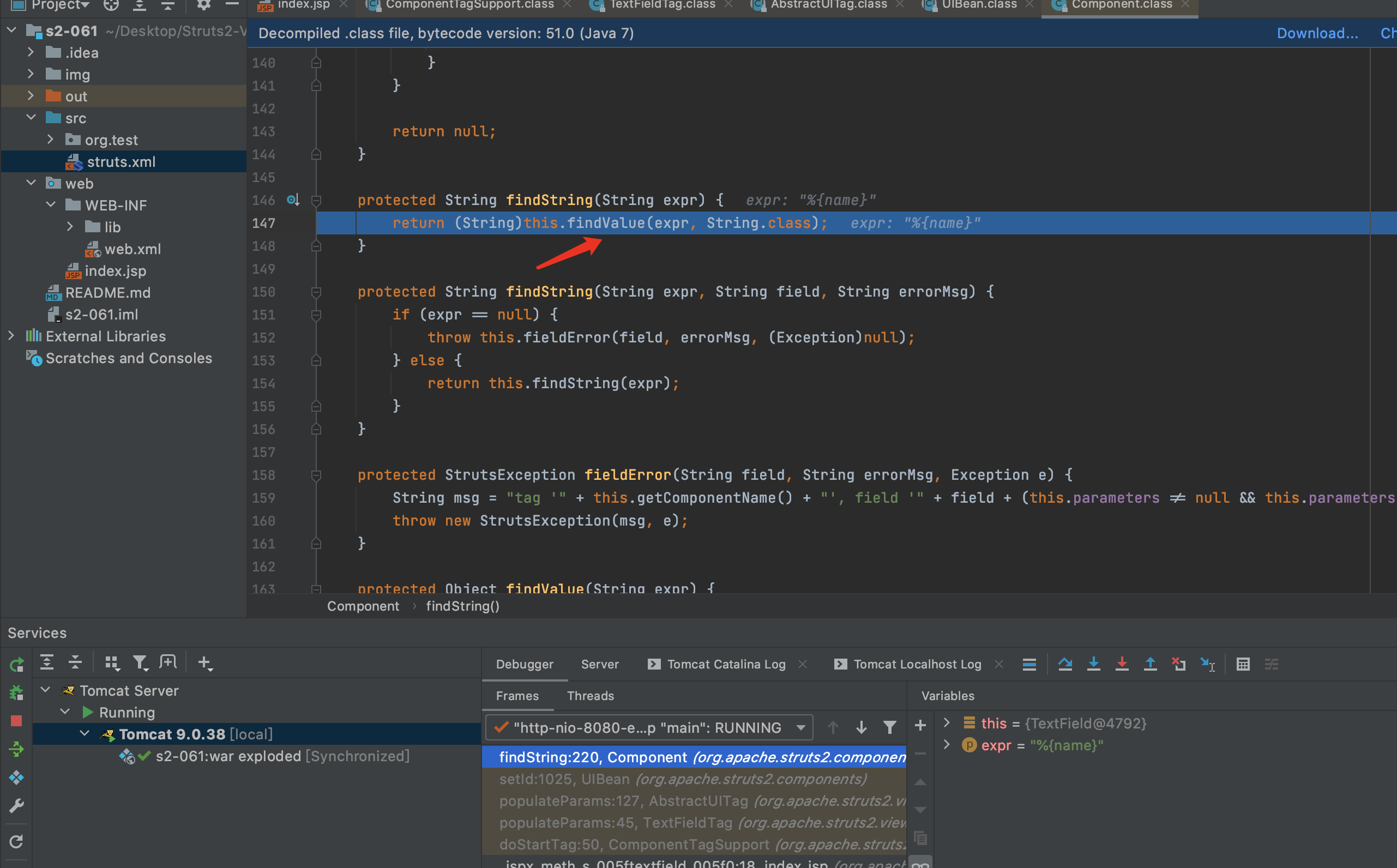Click the Download sources link
The height and width of the screenshot is (868, 1397).
pos(1317,33)
